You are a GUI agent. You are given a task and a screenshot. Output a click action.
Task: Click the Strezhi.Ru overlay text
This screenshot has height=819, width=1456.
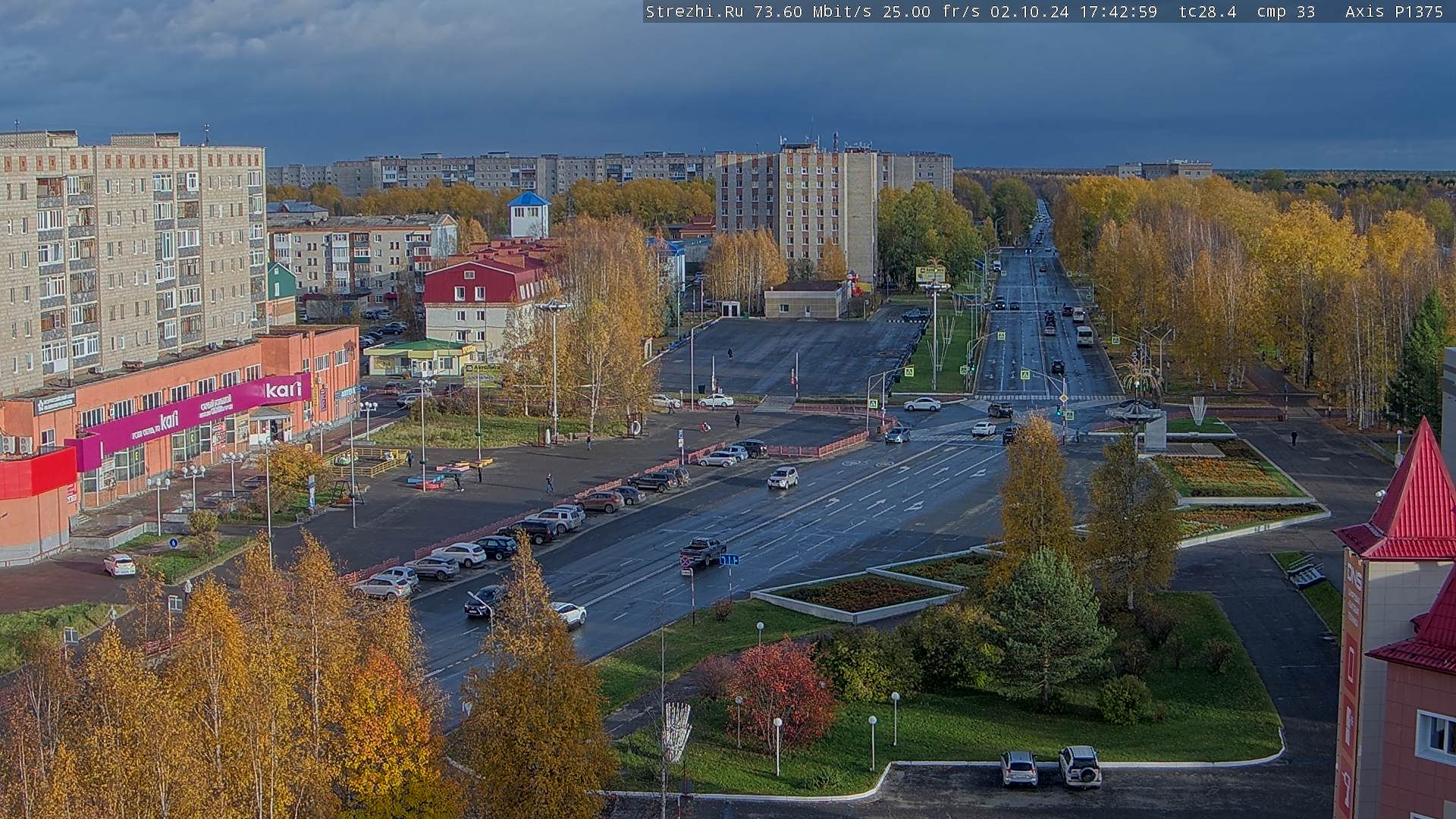694,11
